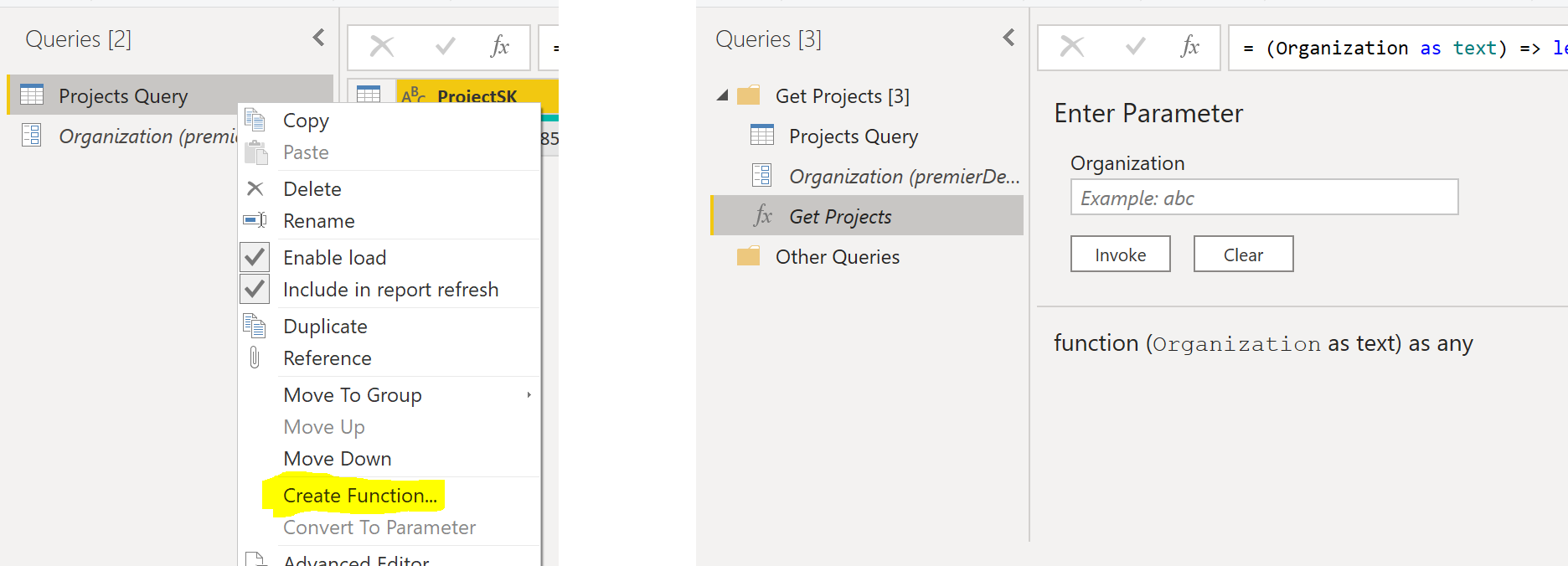Screen dimensions: 1568x566
Task: Click the table icon beside ProjectSK column header
Action: coord(369,95)
